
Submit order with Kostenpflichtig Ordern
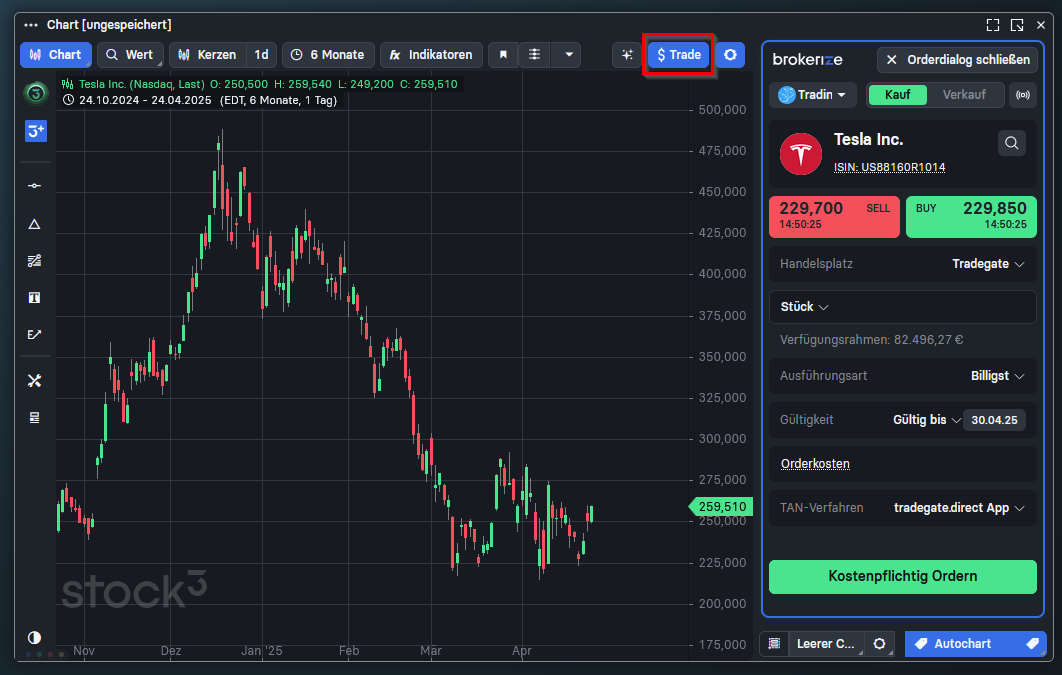point(903,577)
